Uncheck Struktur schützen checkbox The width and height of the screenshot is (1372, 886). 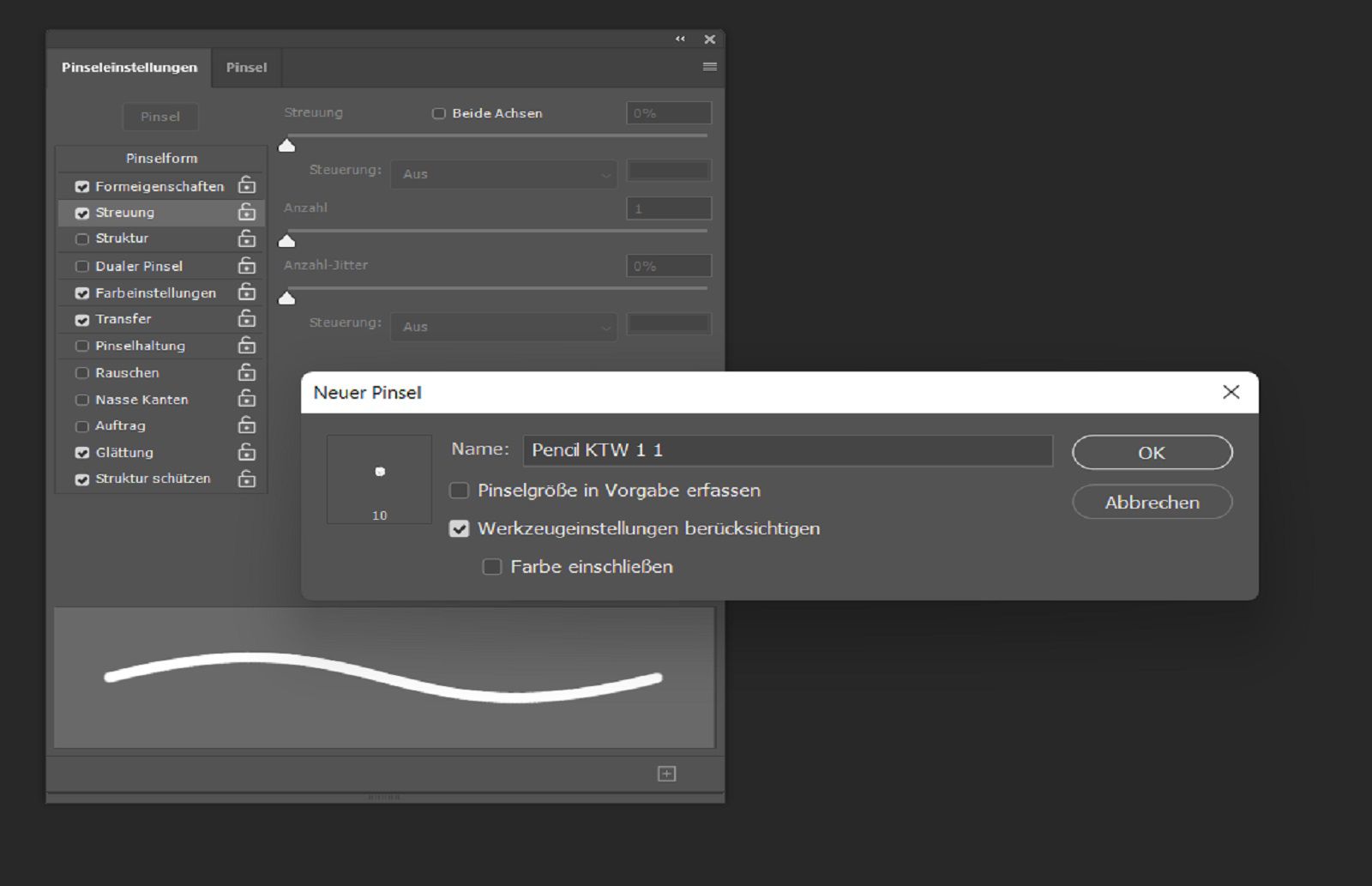[82, 479]
